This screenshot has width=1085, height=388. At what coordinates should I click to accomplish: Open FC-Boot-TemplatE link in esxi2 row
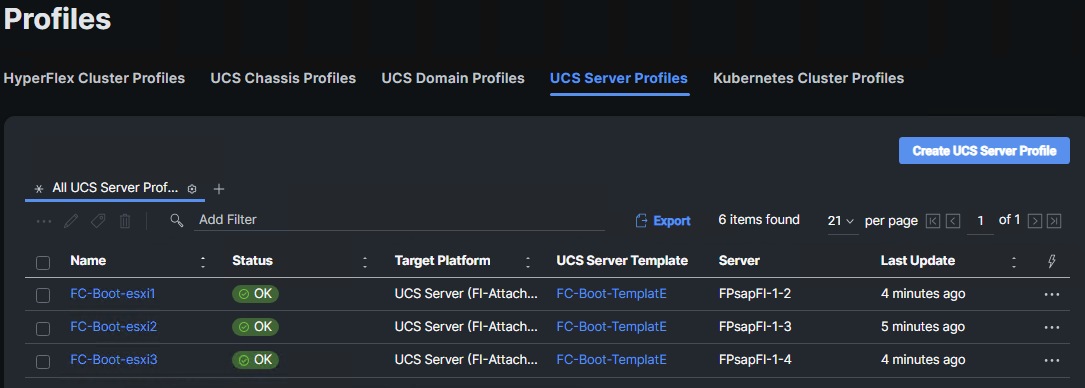click(x=612, y=326)
